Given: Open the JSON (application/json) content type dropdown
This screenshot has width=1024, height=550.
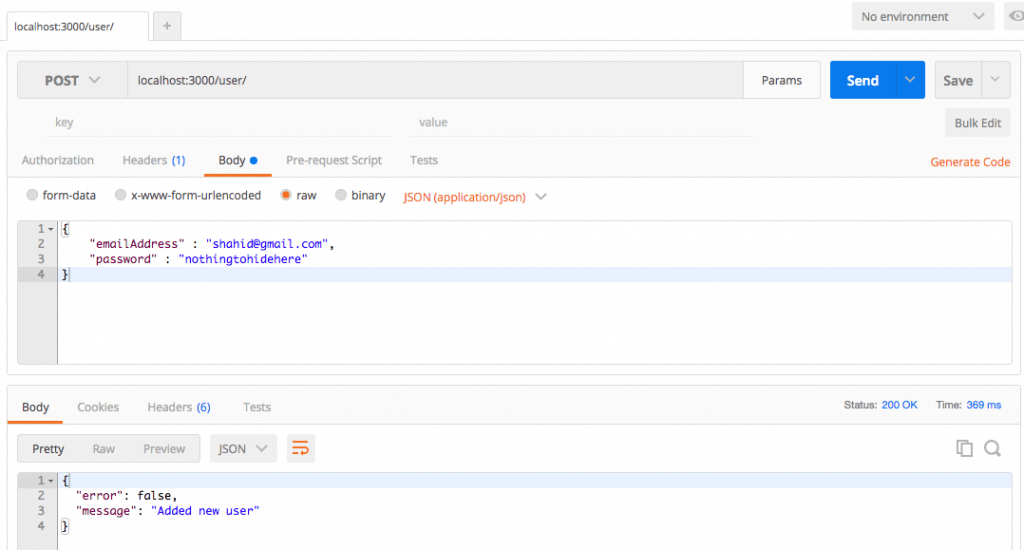Looking at the screenshot, I should point(475,197).
